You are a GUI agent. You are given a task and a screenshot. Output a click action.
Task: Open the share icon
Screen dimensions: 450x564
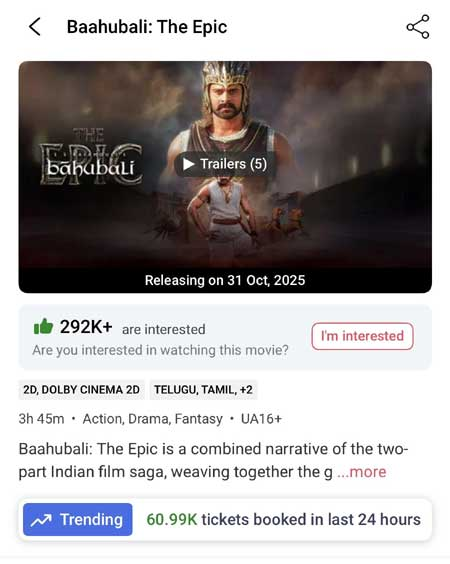tap(418, 27)
